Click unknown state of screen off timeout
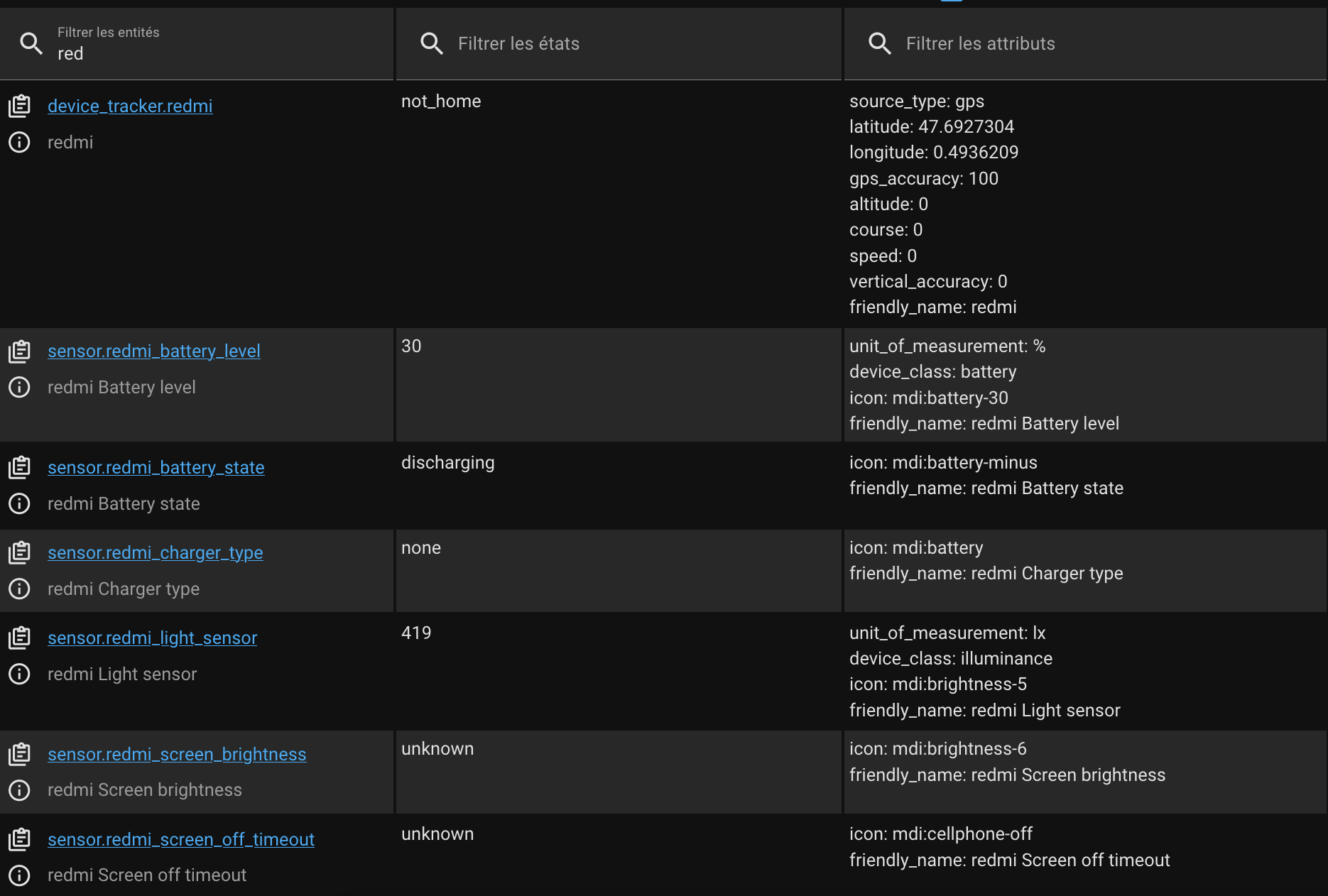1328x896 pixels. (x=437, y=834)
